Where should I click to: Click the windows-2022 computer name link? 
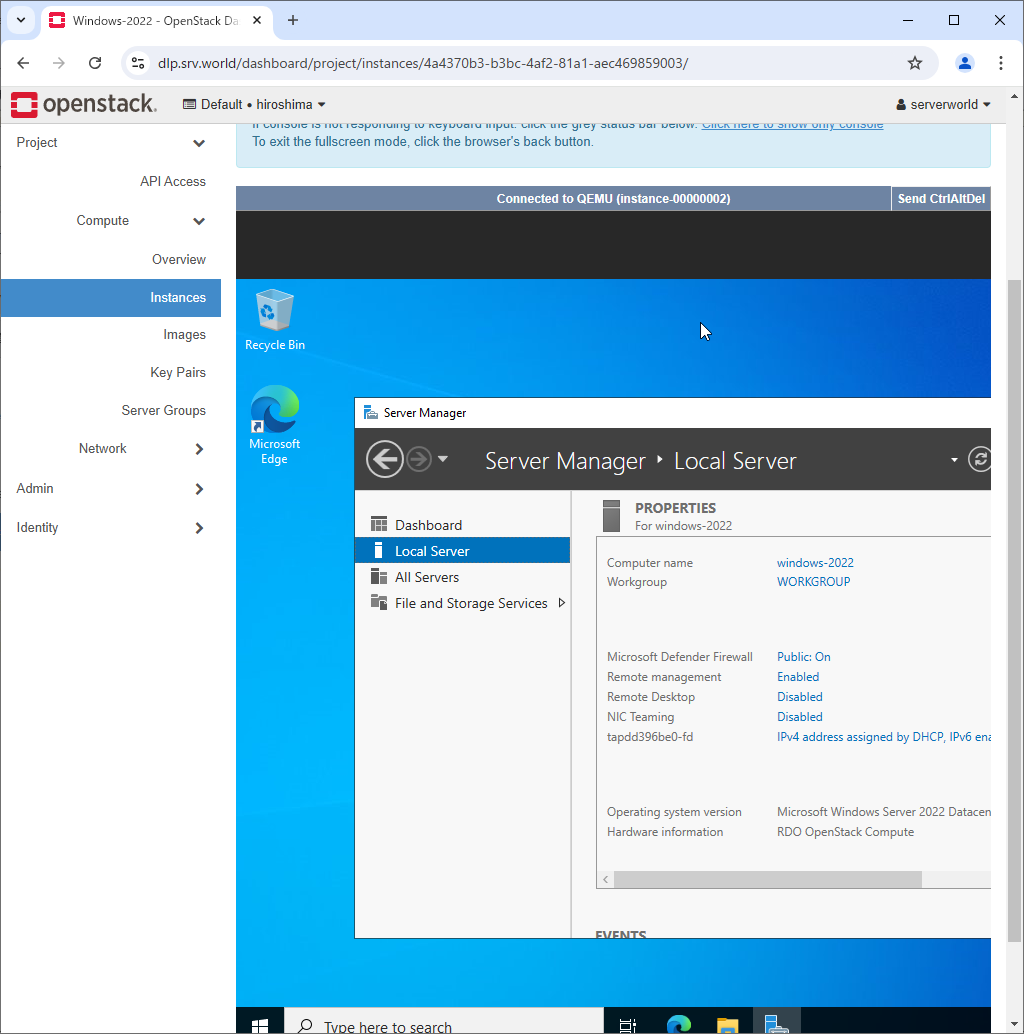click(x=815, y=563)
